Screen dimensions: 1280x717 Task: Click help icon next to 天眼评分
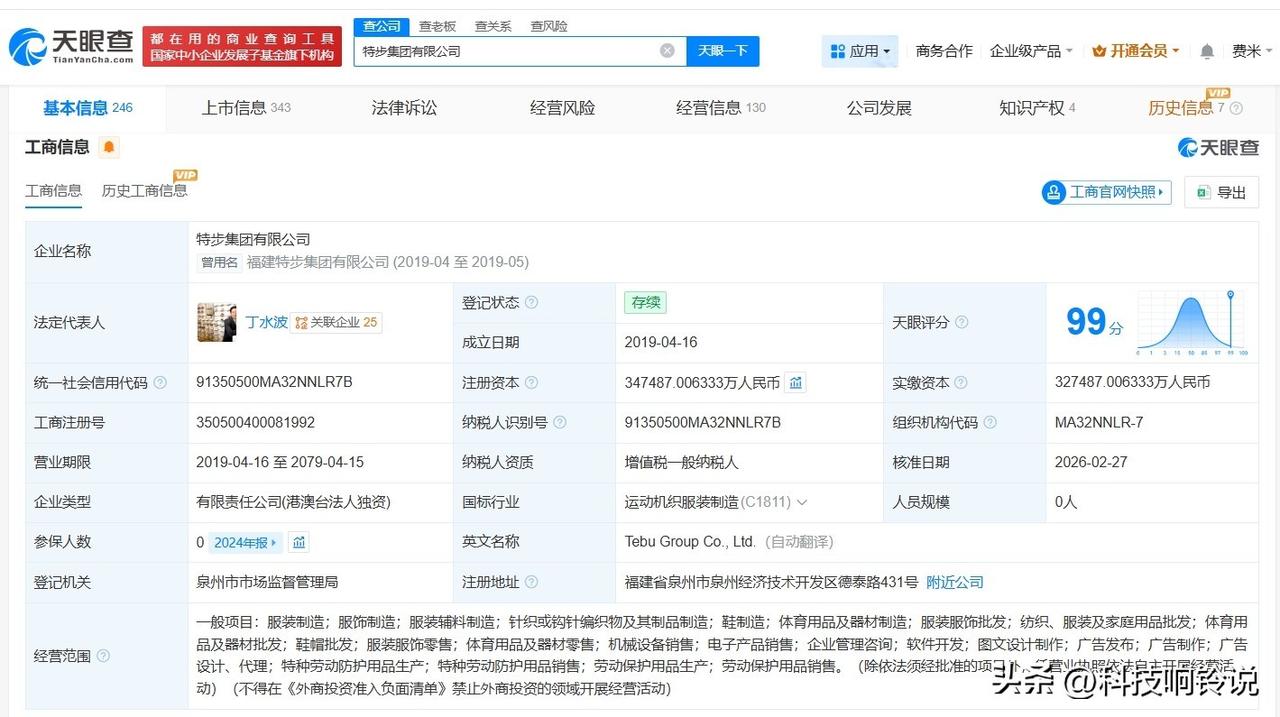[961, 322]
